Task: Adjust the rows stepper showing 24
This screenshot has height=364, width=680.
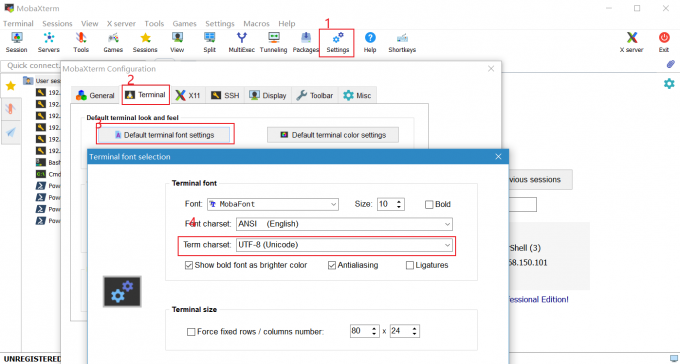Action: click(414, 331)
